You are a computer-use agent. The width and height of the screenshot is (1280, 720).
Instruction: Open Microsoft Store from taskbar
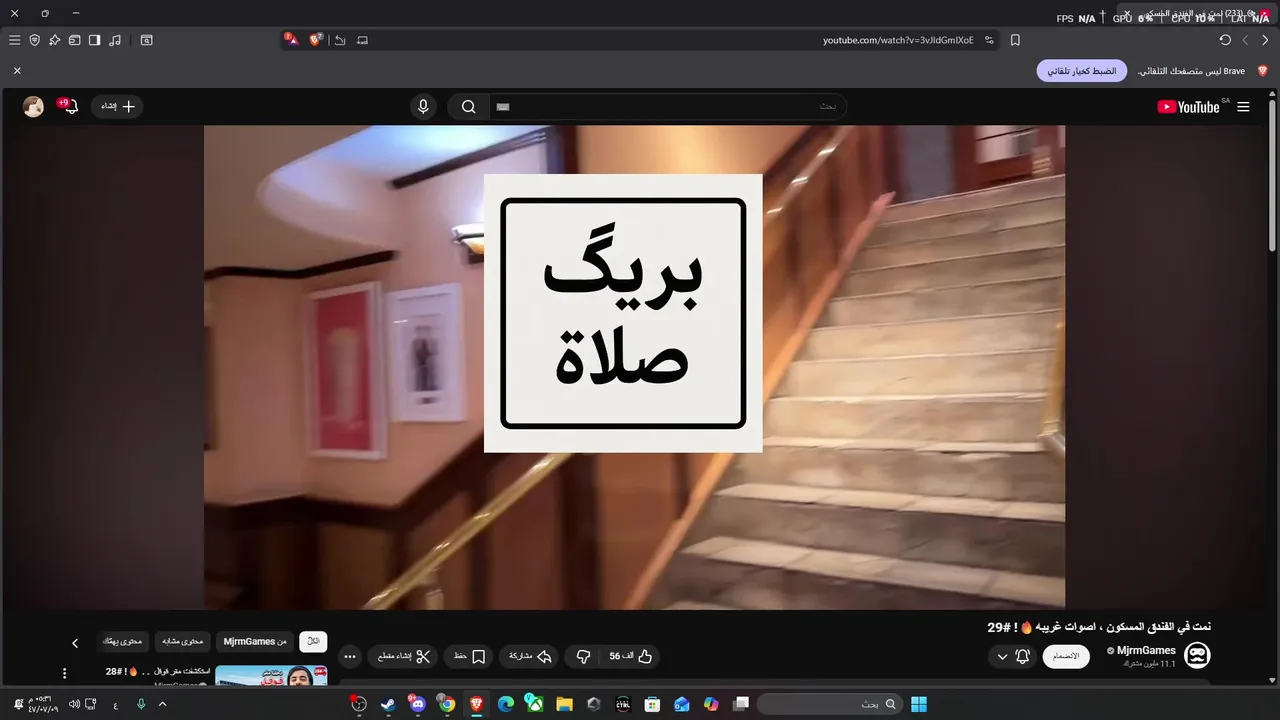(652, 704)
